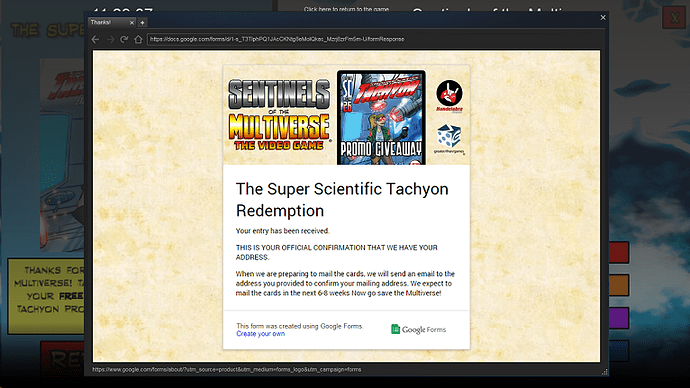The image size is (690, 388).
Task: Go back in the overlay browser
Action: pos(95,39)
